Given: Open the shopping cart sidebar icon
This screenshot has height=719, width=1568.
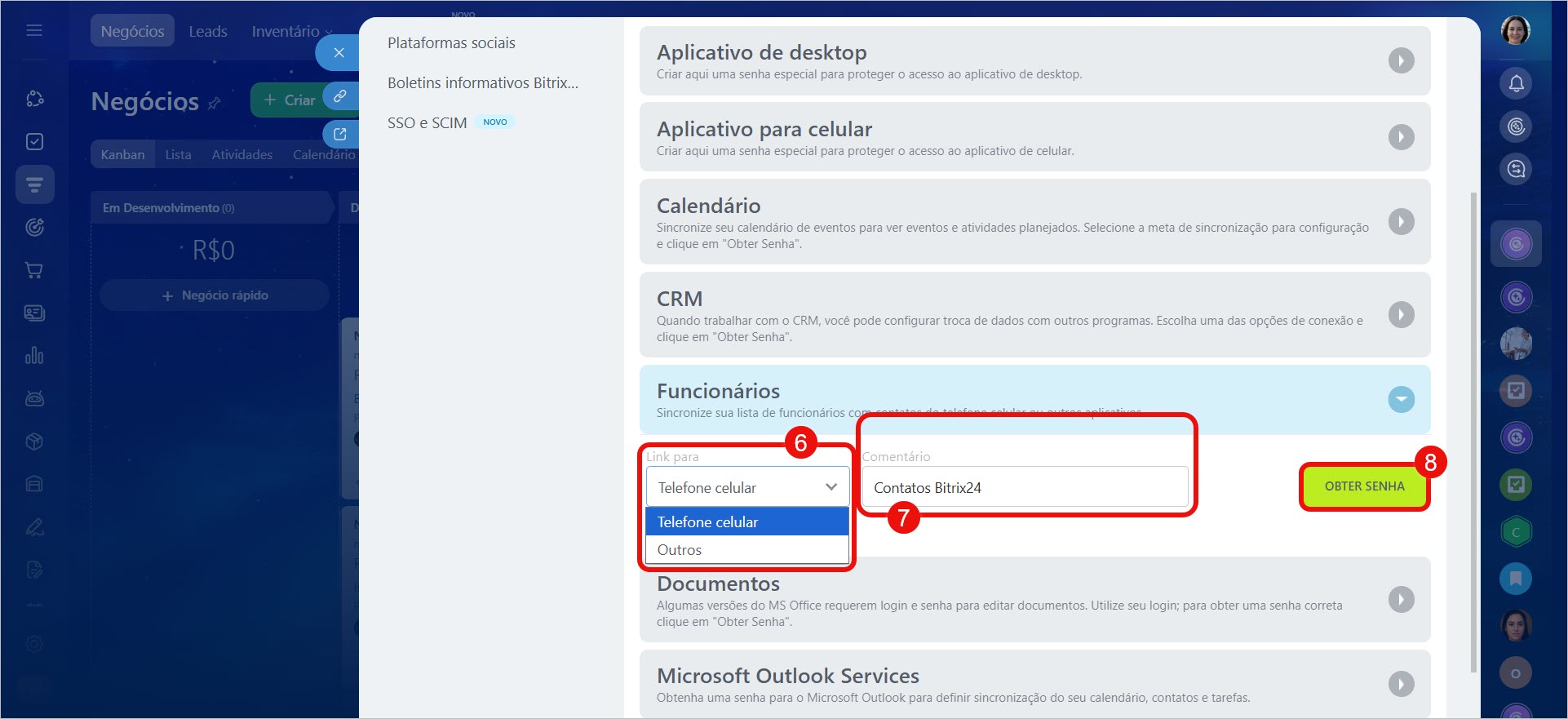Looking at the screenshot, I should (x=34, y=270).
